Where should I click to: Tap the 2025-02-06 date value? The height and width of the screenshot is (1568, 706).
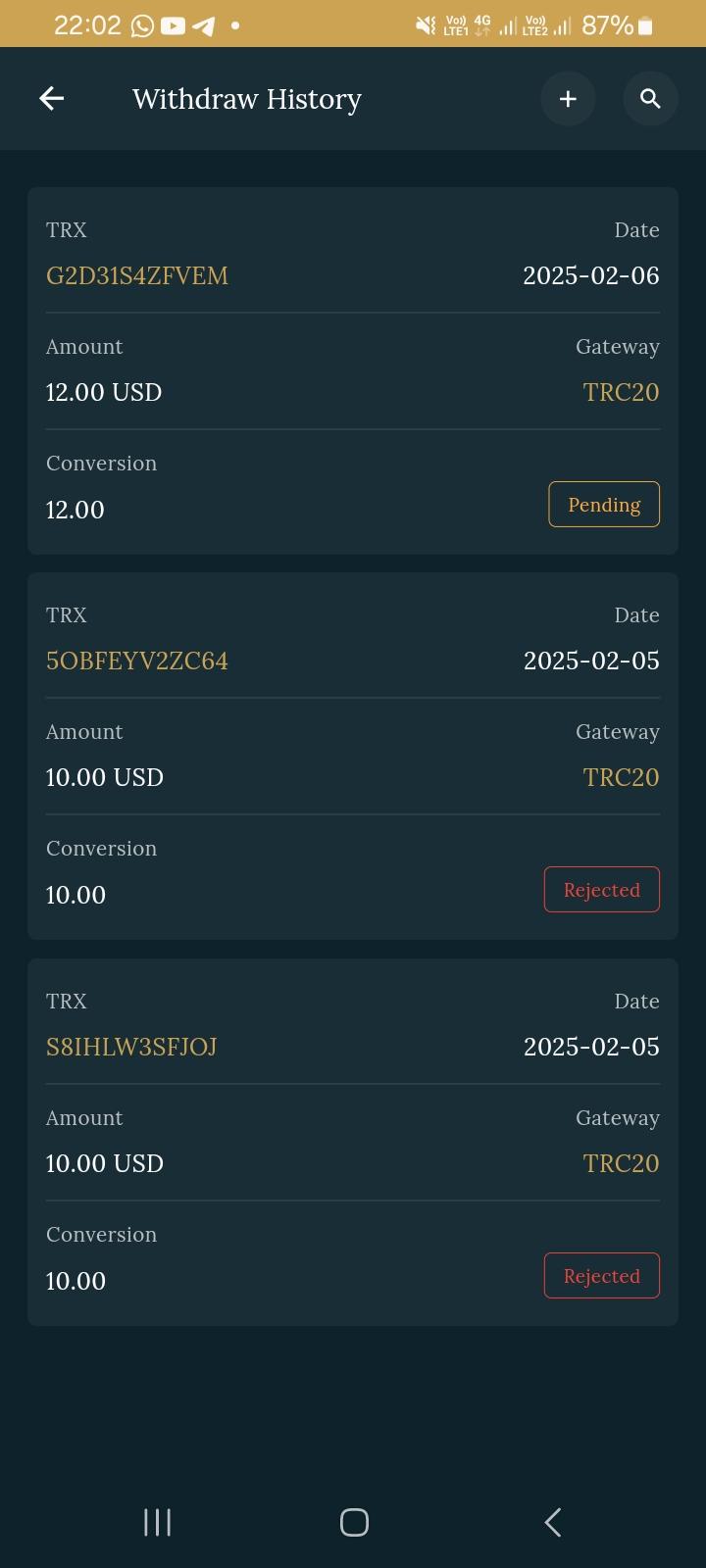point(590,275)
